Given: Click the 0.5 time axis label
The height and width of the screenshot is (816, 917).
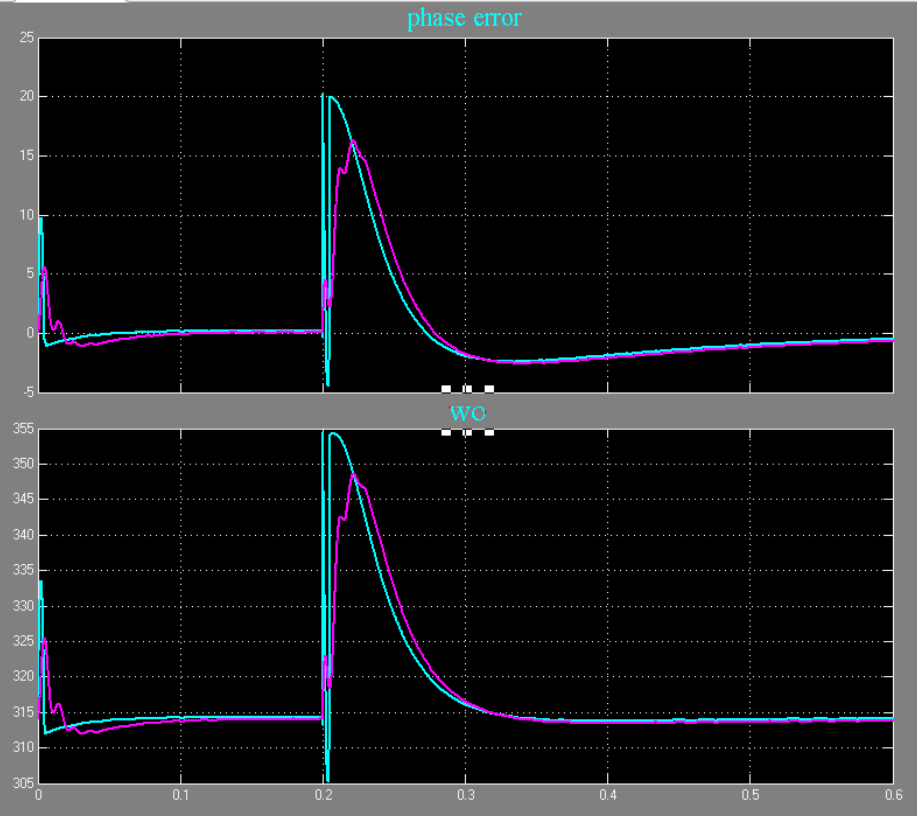Looking at the screenshot, I should click(x=750, y=795).
